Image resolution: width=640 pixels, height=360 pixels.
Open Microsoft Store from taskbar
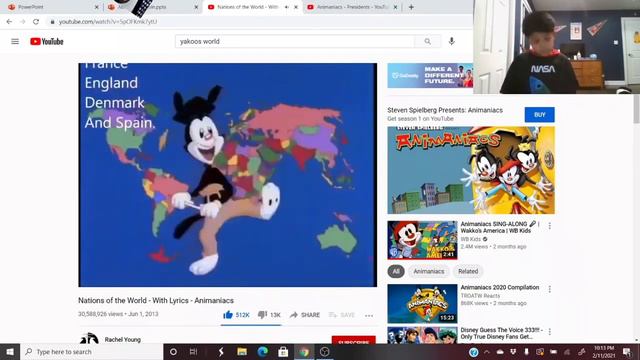283,352
